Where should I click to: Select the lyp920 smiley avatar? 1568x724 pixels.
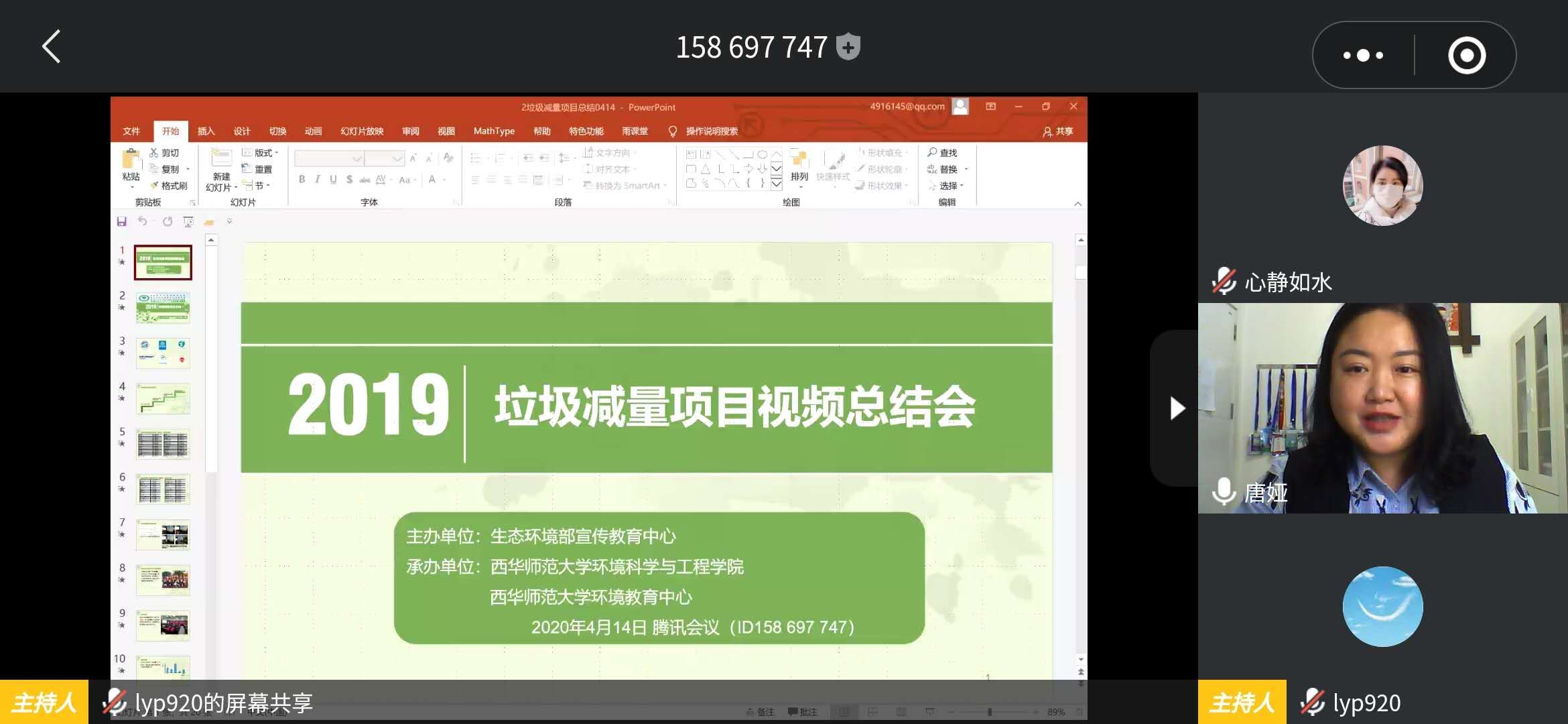[x=1382, y=606]
